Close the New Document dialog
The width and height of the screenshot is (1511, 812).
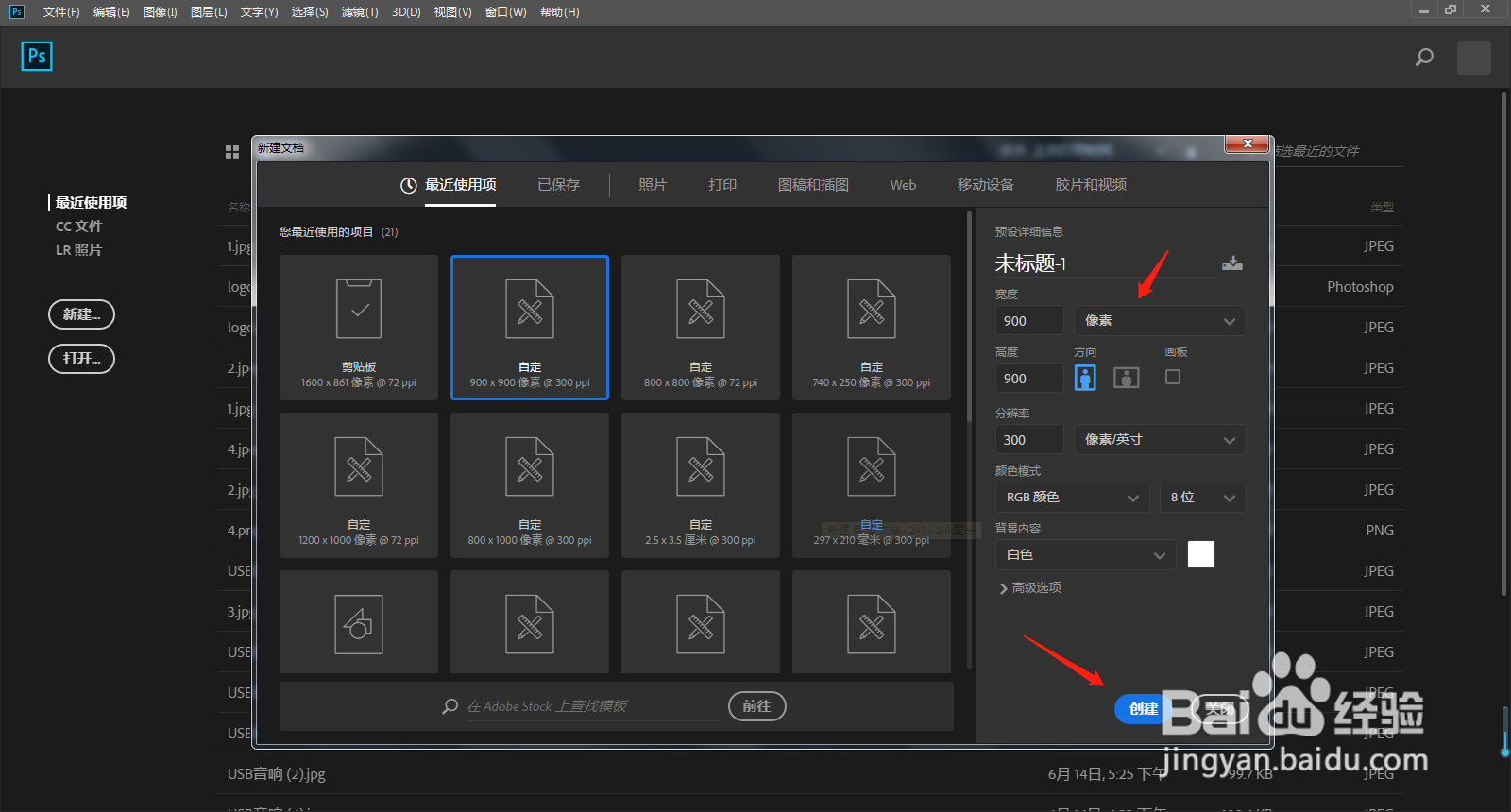pyautogui.click(x=1248, y=144)
